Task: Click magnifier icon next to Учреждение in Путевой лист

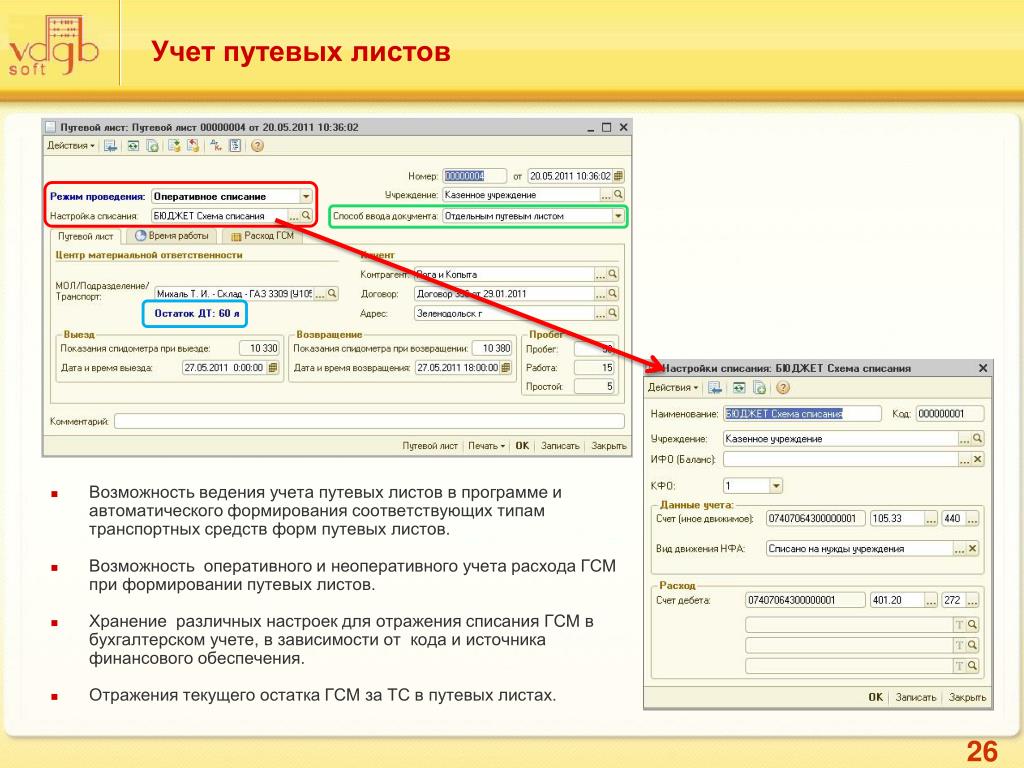Action: point(618,194)
